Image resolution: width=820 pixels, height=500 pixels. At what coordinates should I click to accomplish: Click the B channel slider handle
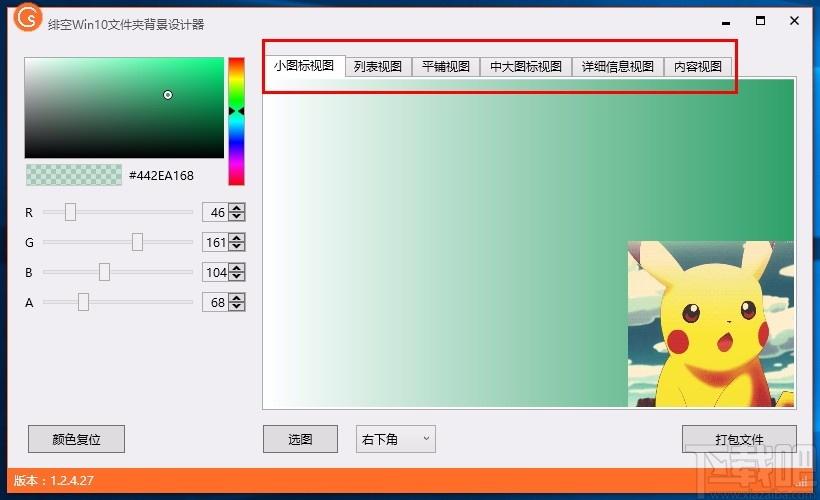pyautogui.click(x=104, y=272)
